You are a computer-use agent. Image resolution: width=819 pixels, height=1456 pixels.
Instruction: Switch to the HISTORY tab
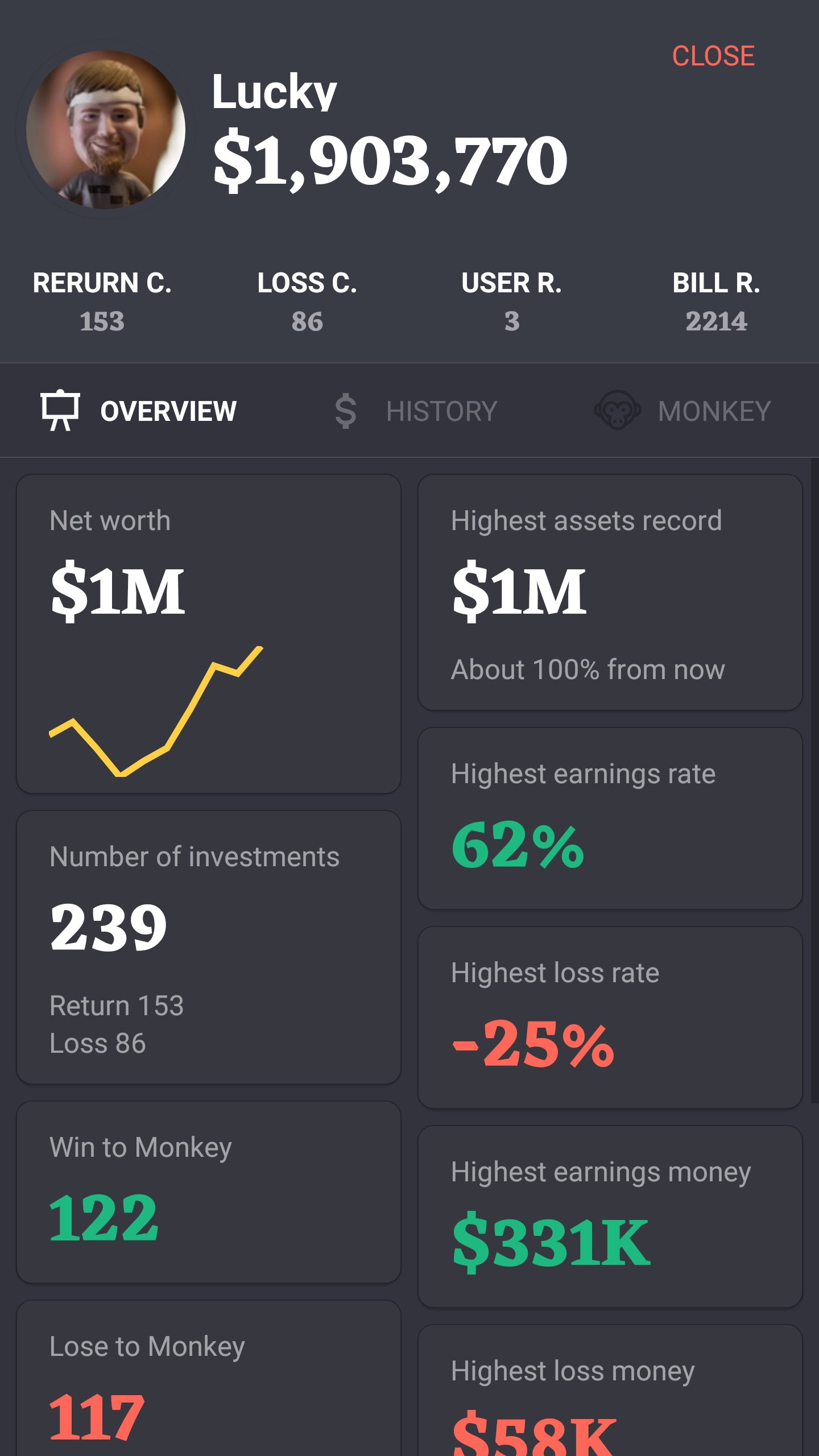click(x=441, y=411)
